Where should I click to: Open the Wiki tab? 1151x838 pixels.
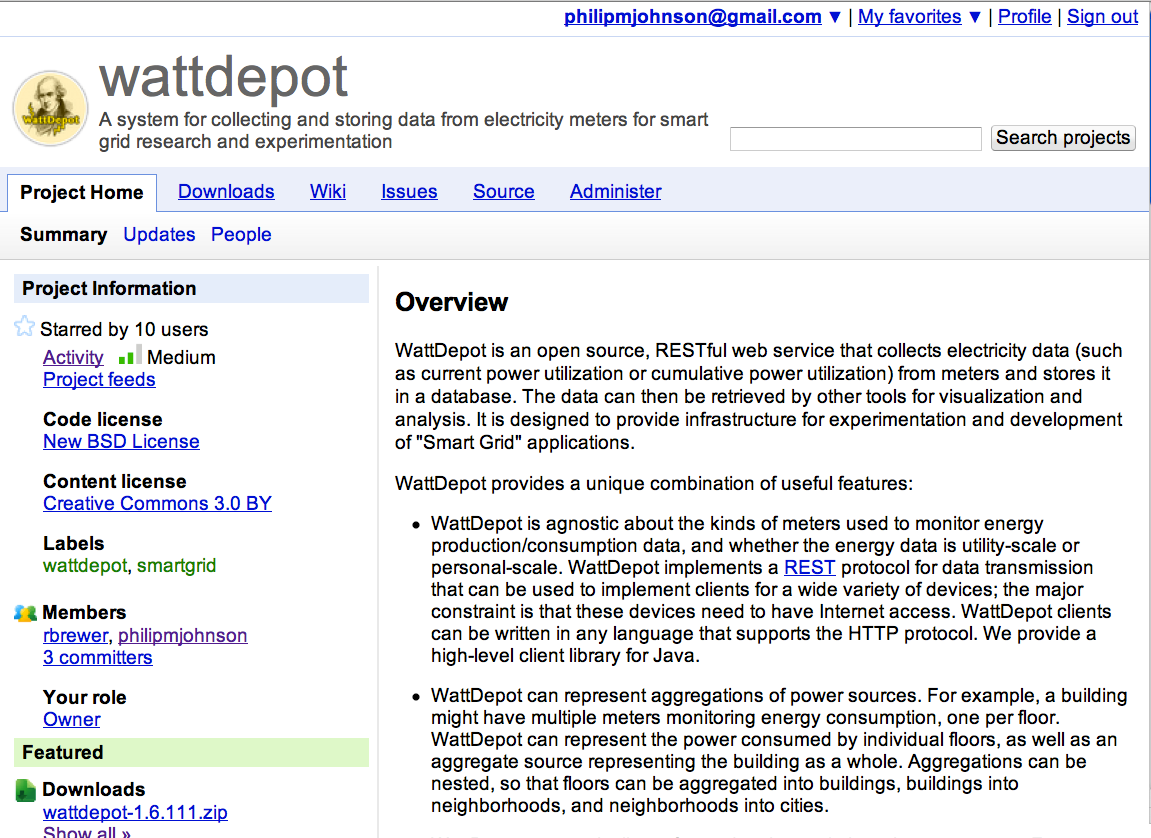[328, 192]
